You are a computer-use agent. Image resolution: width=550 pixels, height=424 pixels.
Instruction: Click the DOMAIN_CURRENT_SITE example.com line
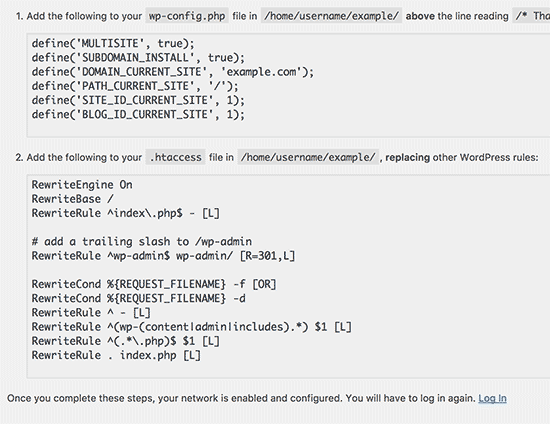point(173,72)
